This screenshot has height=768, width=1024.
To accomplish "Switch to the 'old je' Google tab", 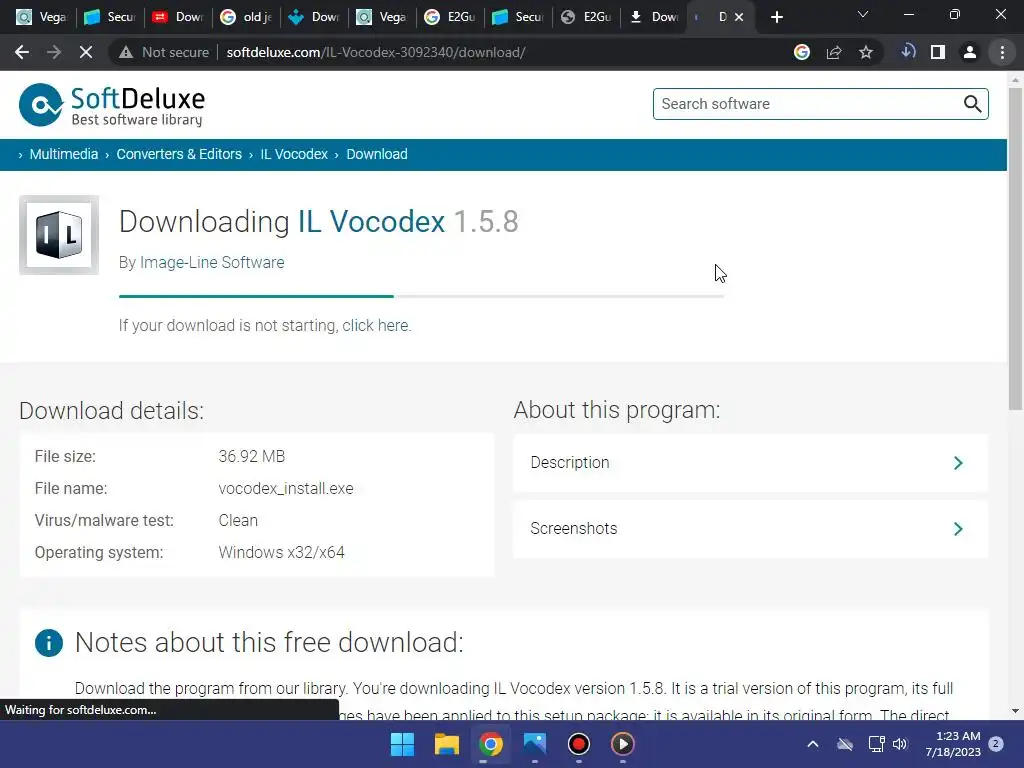I will click(x=246, y=17).
